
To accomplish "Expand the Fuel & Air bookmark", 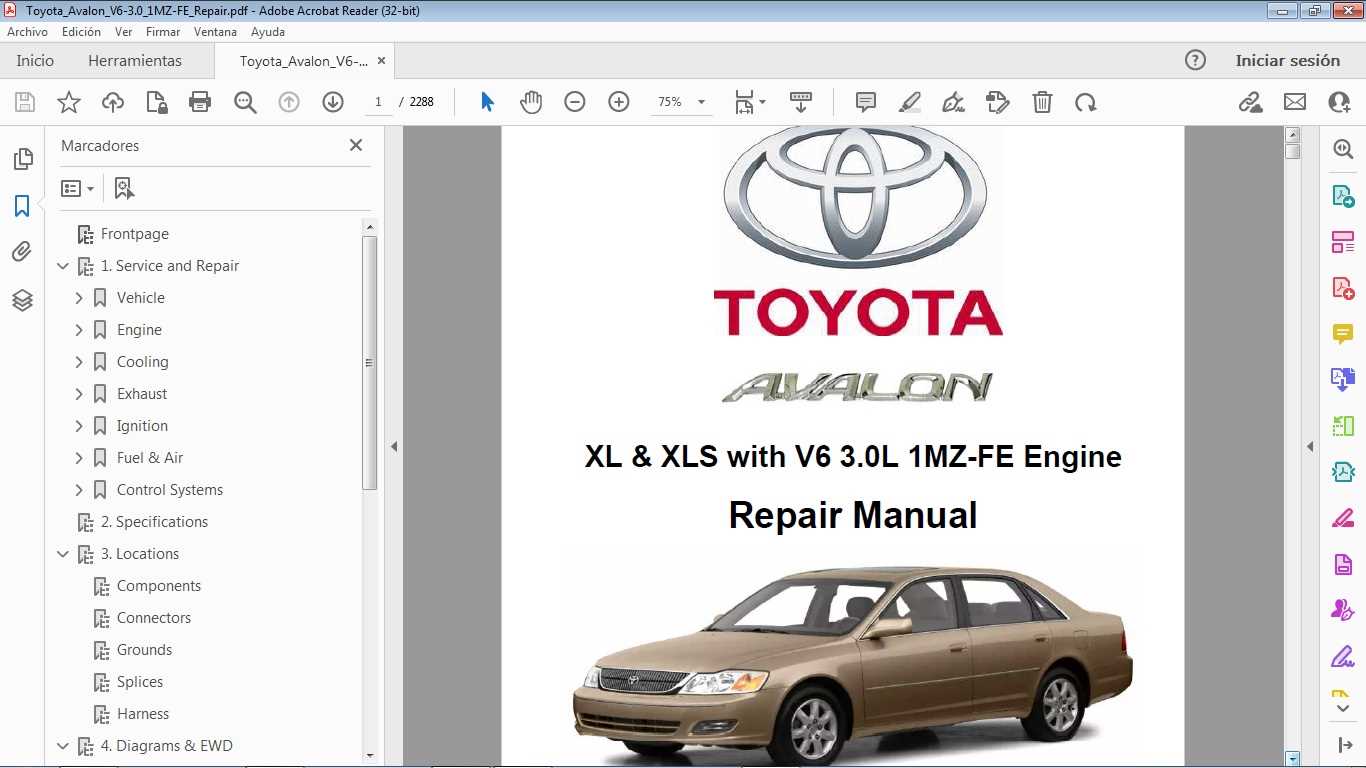I will point(79,458).
